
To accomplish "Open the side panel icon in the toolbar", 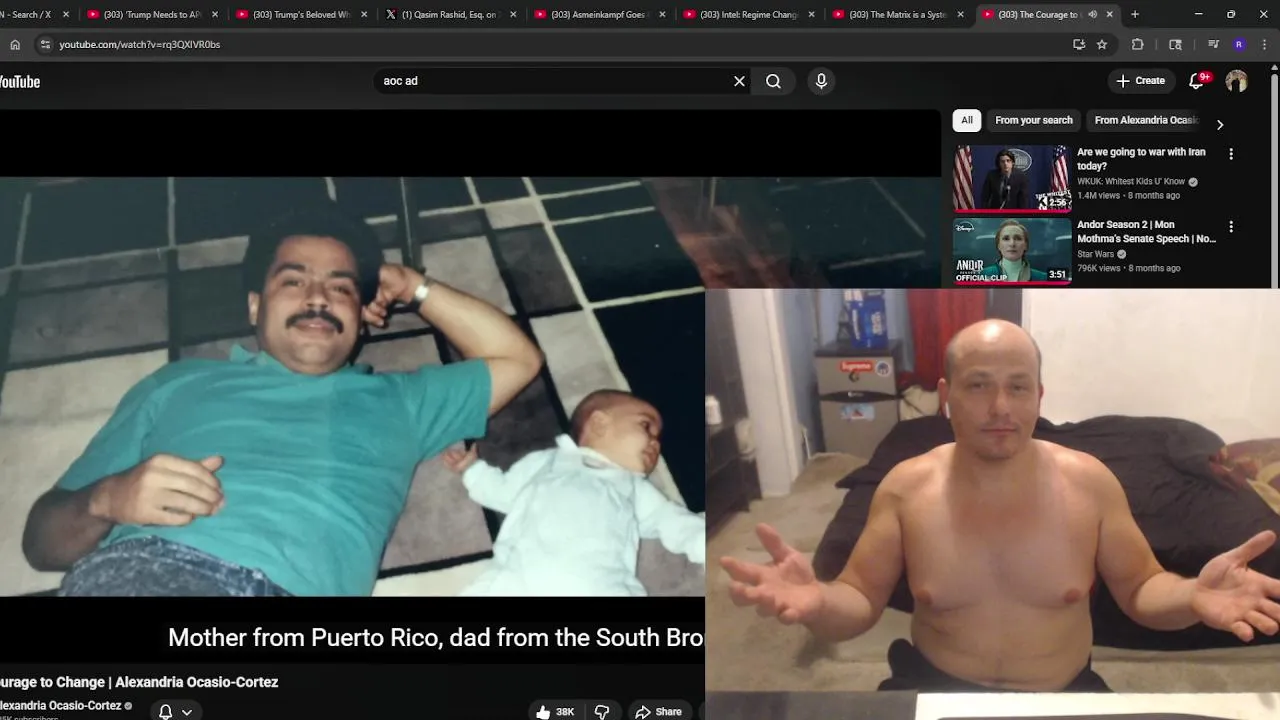I will 1175,44.
